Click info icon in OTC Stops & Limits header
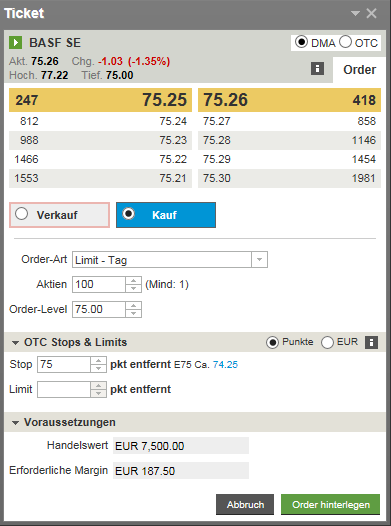The height and width of the screenshot is (526, 391). click(x=371, y=343)
